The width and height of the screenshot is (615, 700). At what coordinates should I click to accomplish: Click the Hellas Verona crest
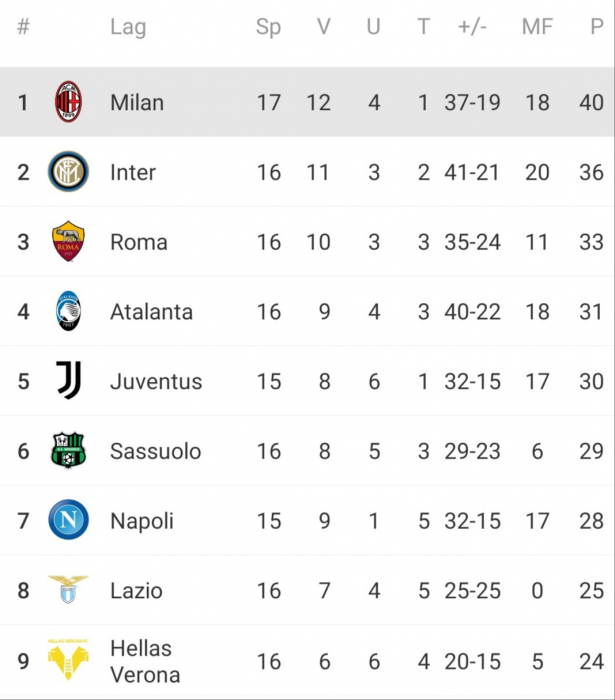coord(68,660)
